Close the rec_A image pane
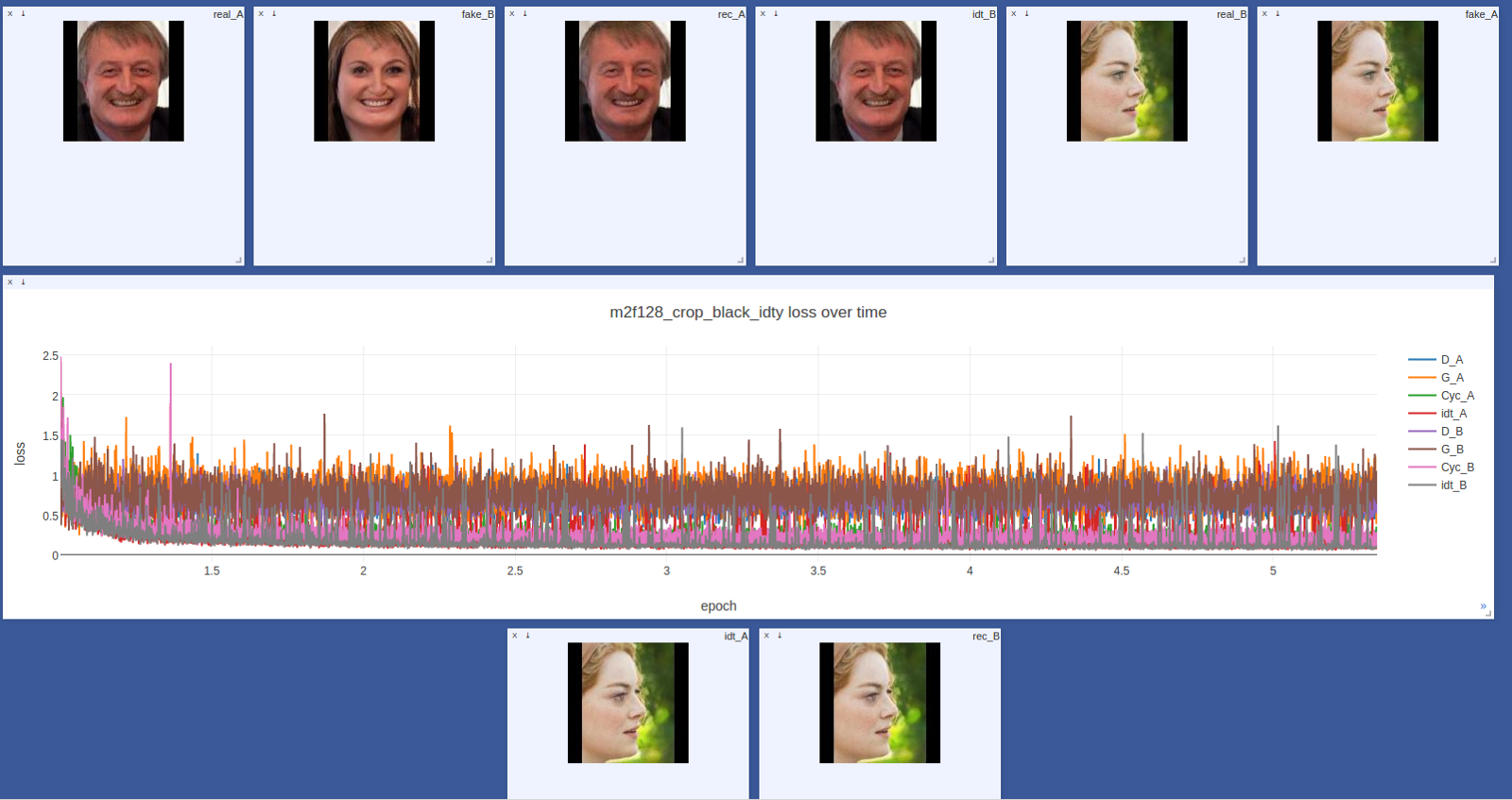This screenshot has width=1512, height=800. click(512, 14)
